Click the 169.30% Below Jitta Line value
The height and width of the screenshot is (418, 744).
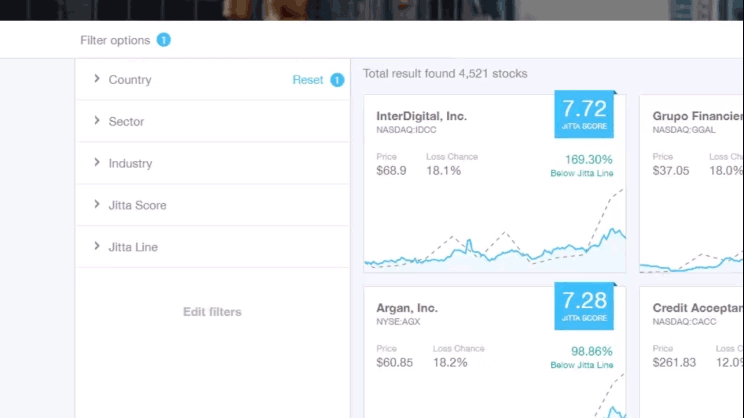pos(582,165)
